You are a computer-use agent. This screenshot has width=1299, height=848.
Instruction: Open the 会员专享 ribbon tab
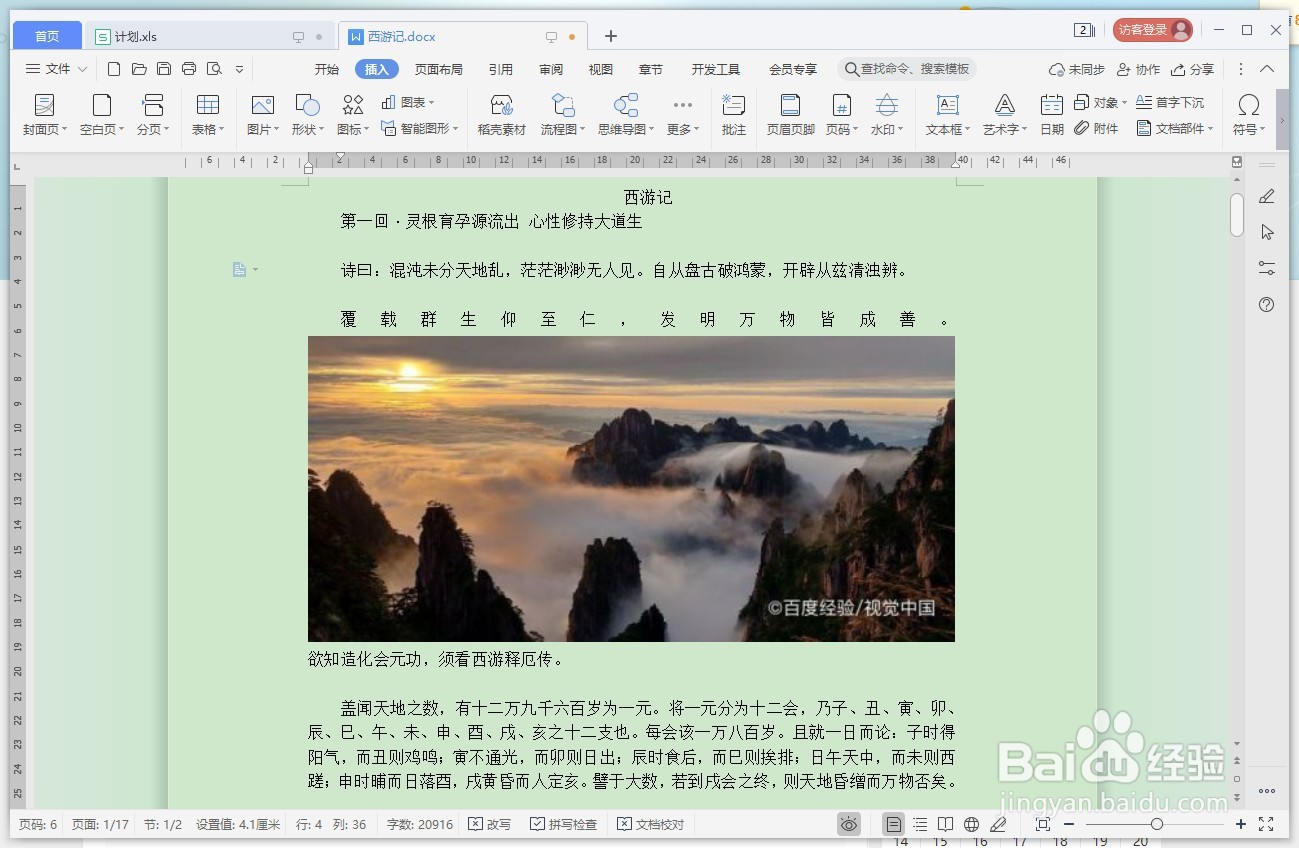[x=793, y=69]
